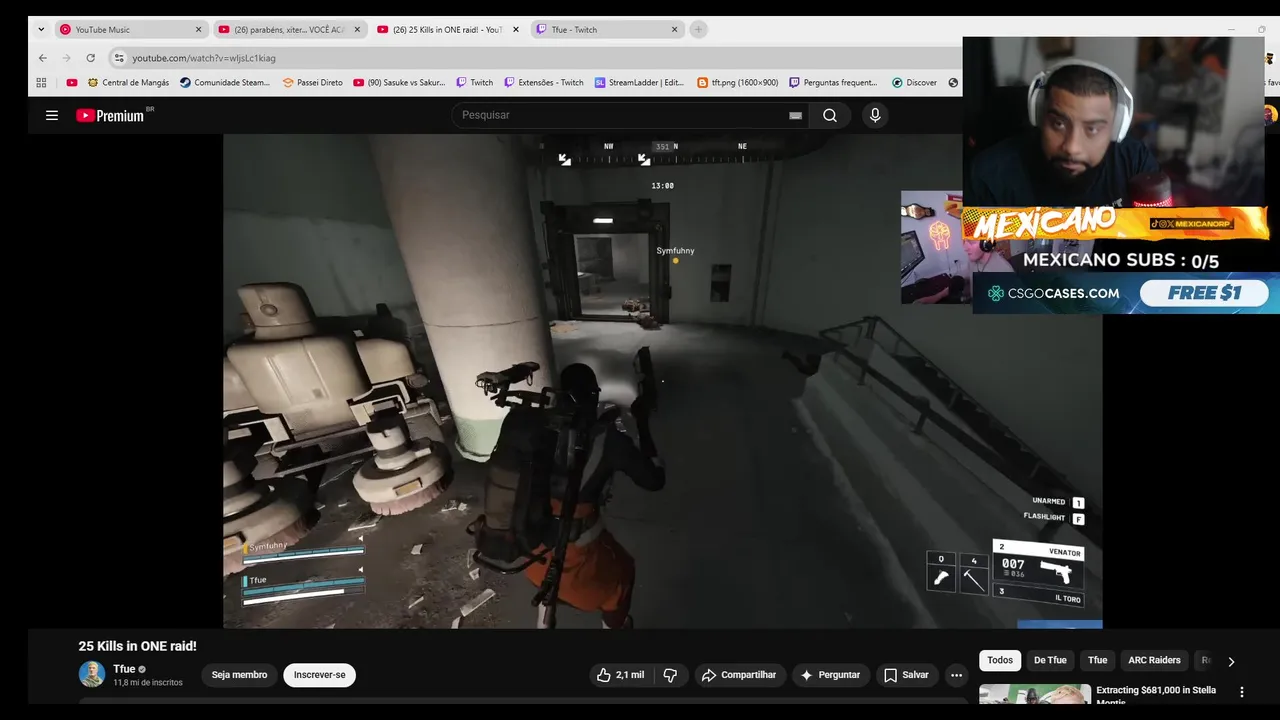Viewport: 1280px width, 720px height.
Task: Click the Salvar save button
Action: (906, 675)
